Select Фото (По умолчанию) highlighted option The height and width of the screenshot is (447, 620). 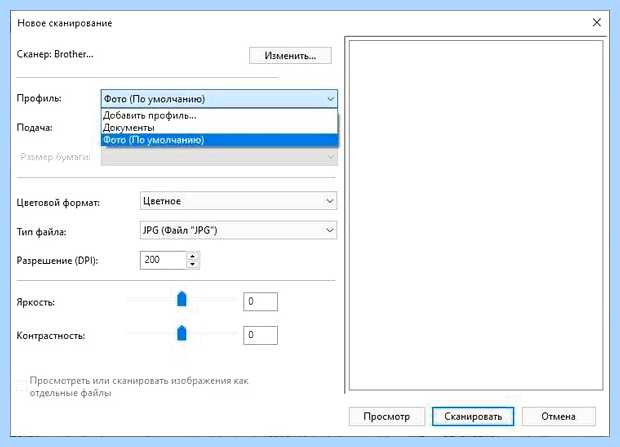click(x=219, y=140)
